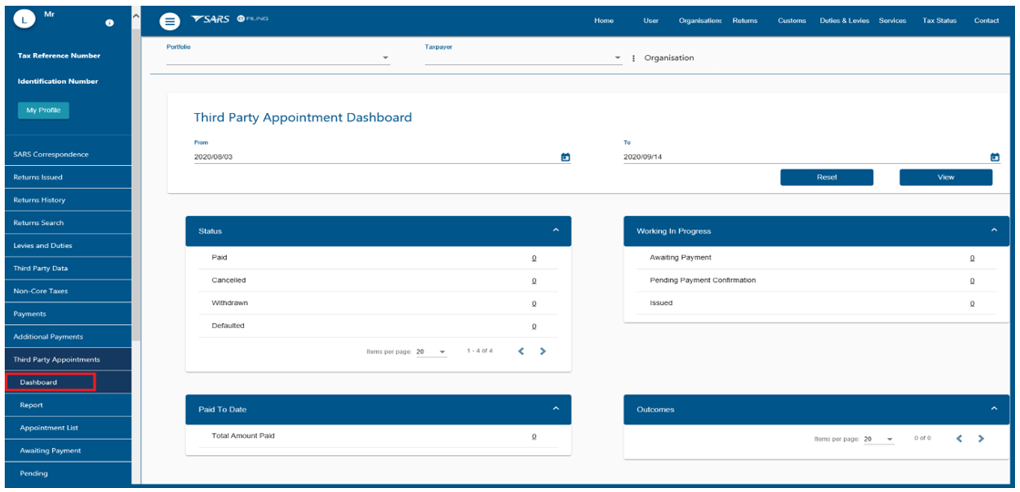Viewport: 1020px width, 492px height.
Task: Go to previous page in Status panel
Action: click(x=521, y=351)
